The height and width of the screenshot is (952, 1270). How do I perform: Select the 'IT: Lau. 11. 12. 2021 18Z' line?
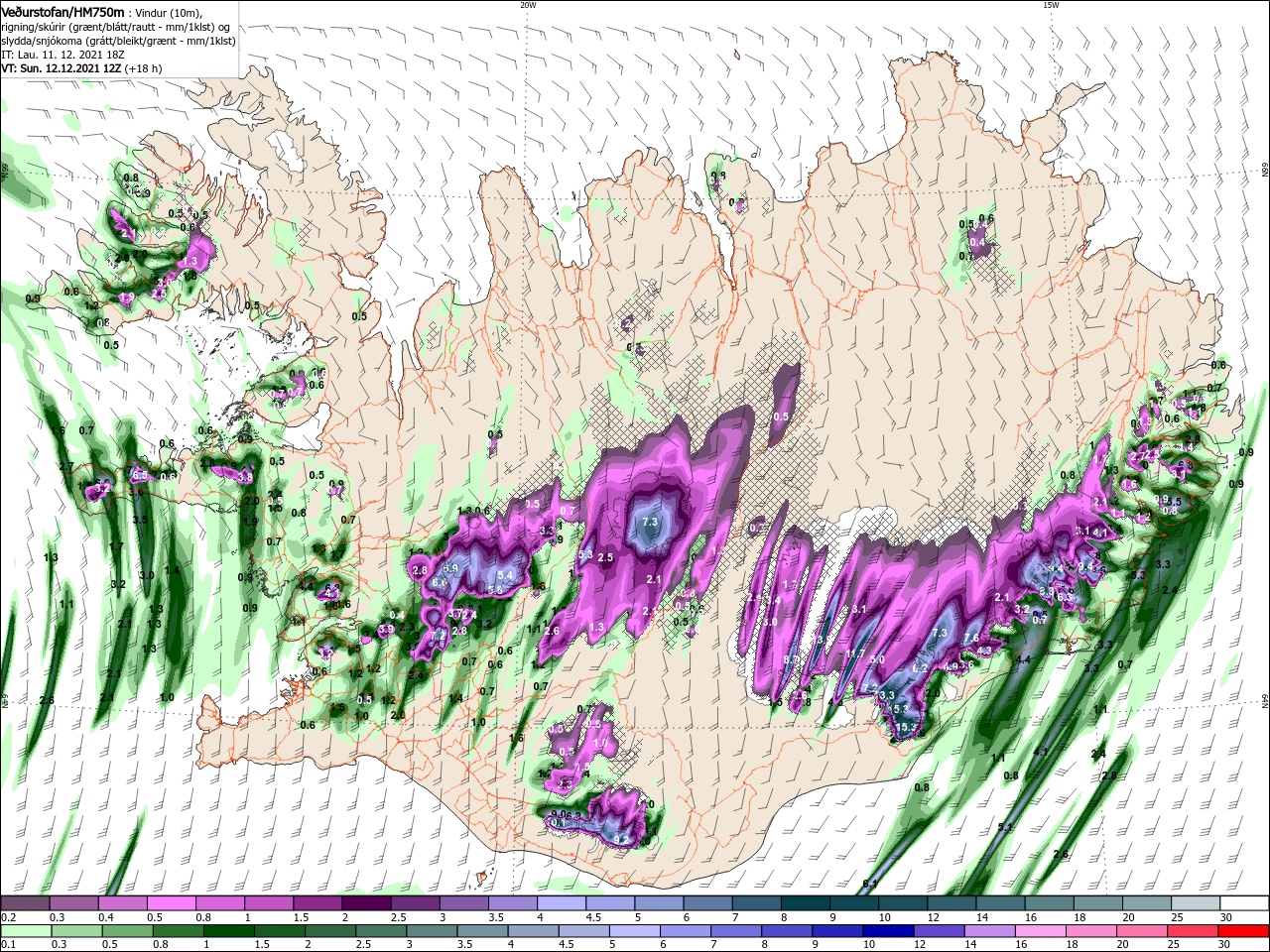(x=63, y=55)
